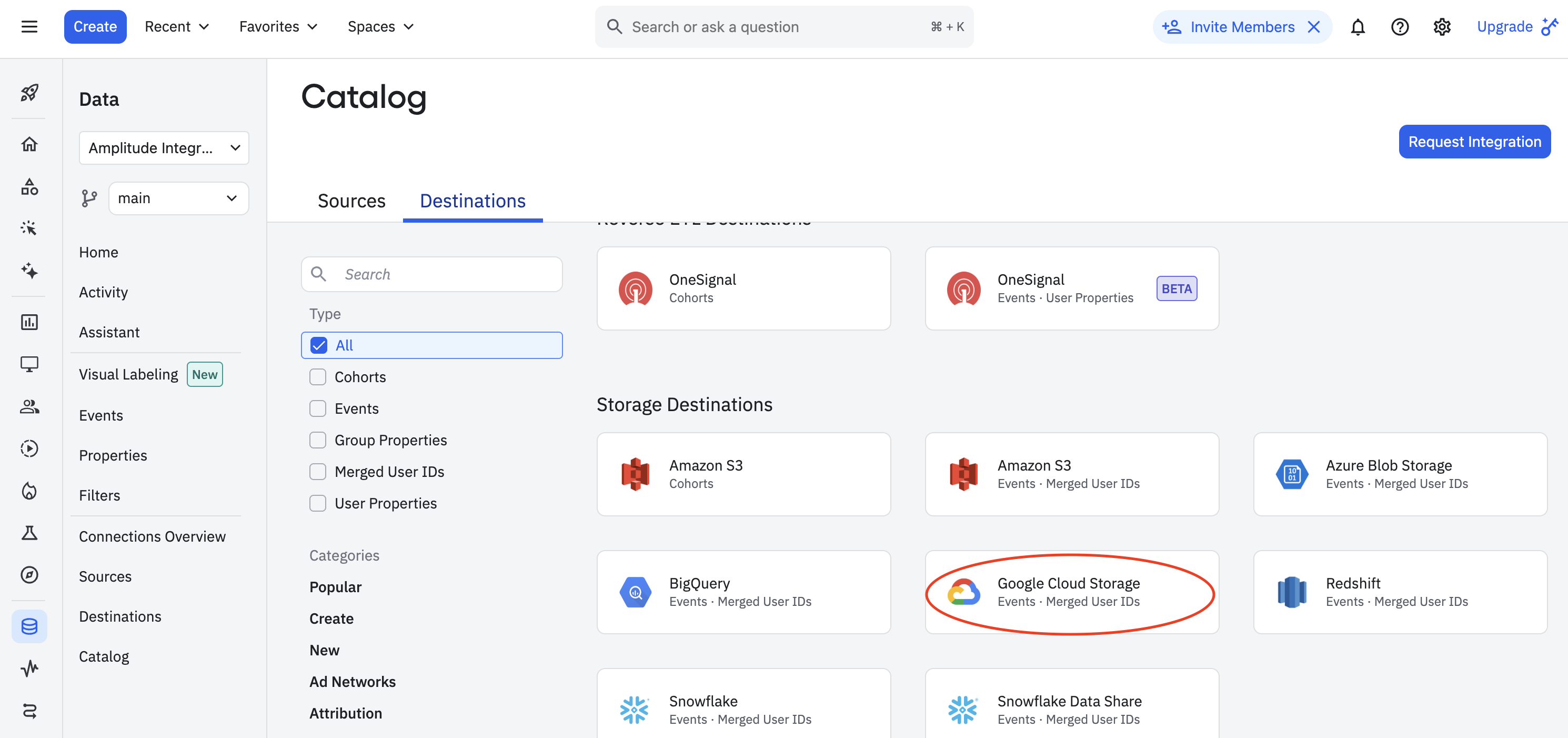This screenshot has height=738, width=1568.
Task: Expand the Spaces menu
Action: pos(380,27)
